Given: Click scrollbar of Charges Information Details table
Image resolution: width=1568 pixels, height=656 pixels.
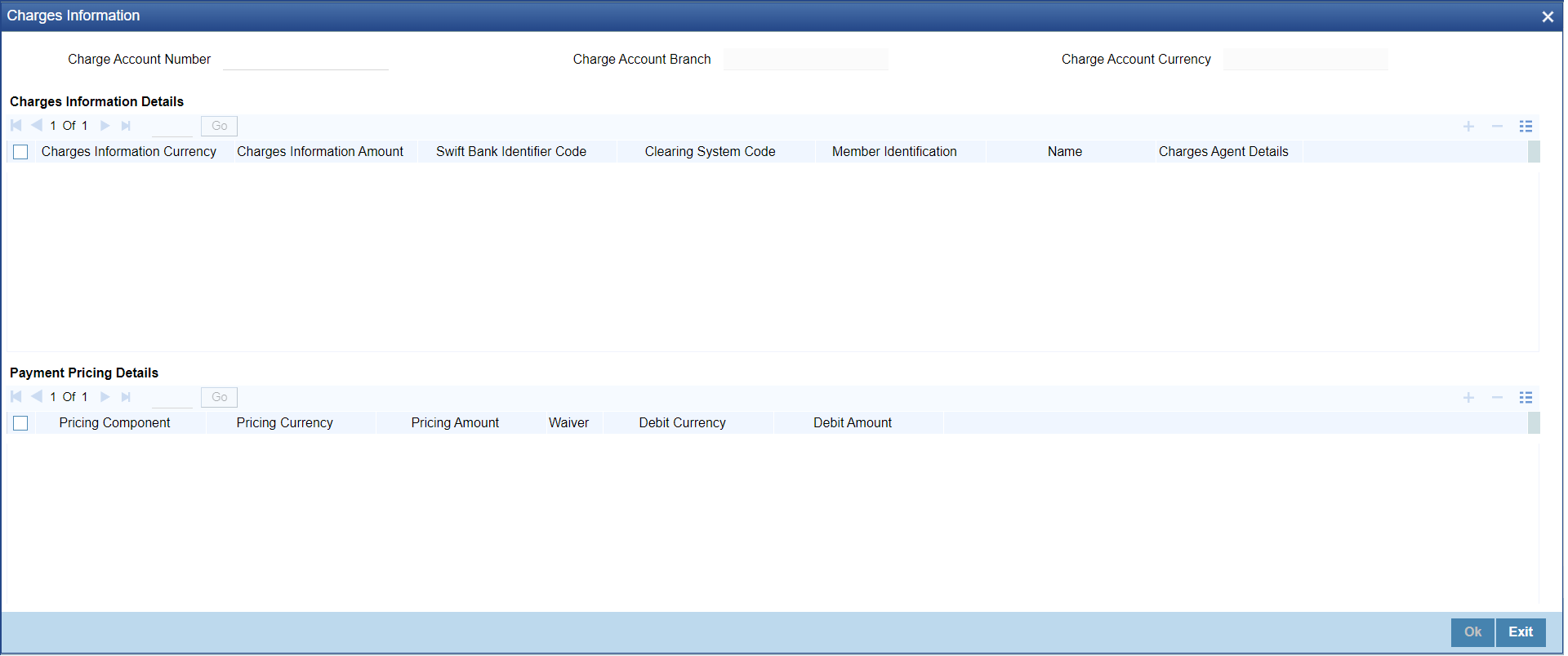Looking at the screenshot, I should point(1534,152).
